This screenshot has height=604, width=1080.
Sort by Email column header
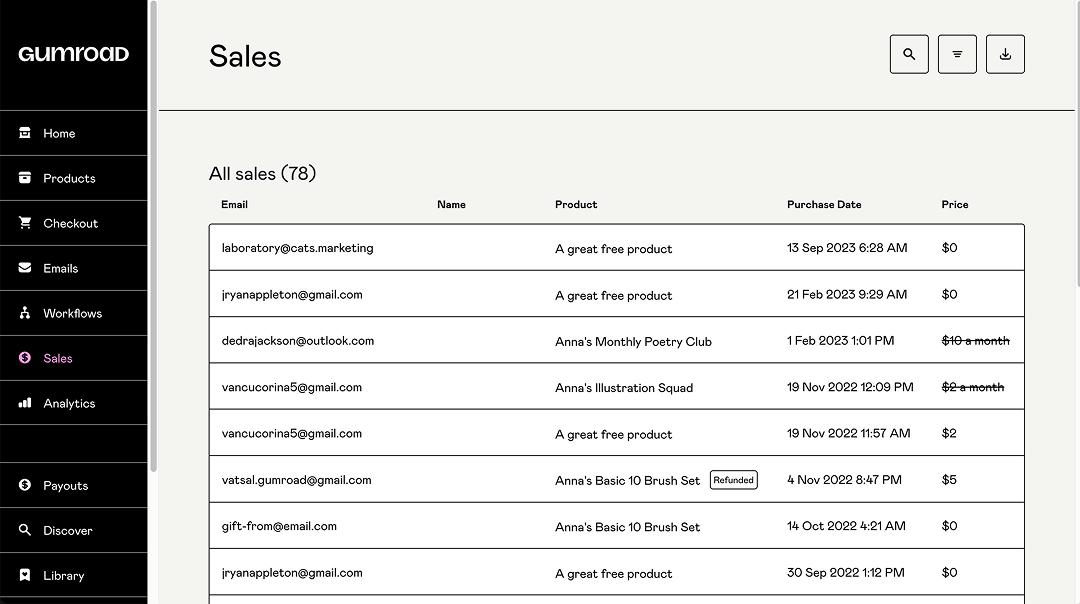234,205
